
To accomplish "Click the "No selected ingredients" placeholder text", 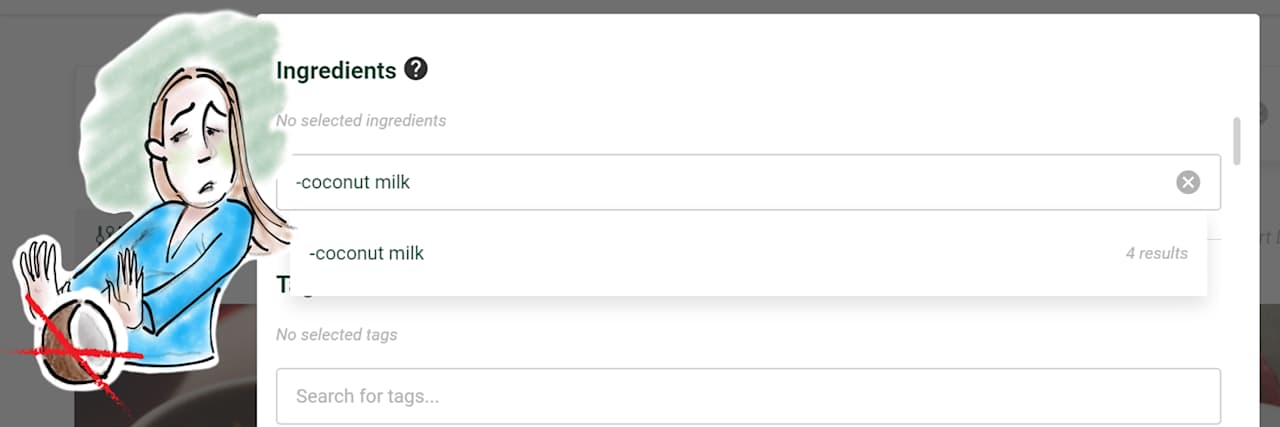I will pyautogui.click(x=361, y=121).
